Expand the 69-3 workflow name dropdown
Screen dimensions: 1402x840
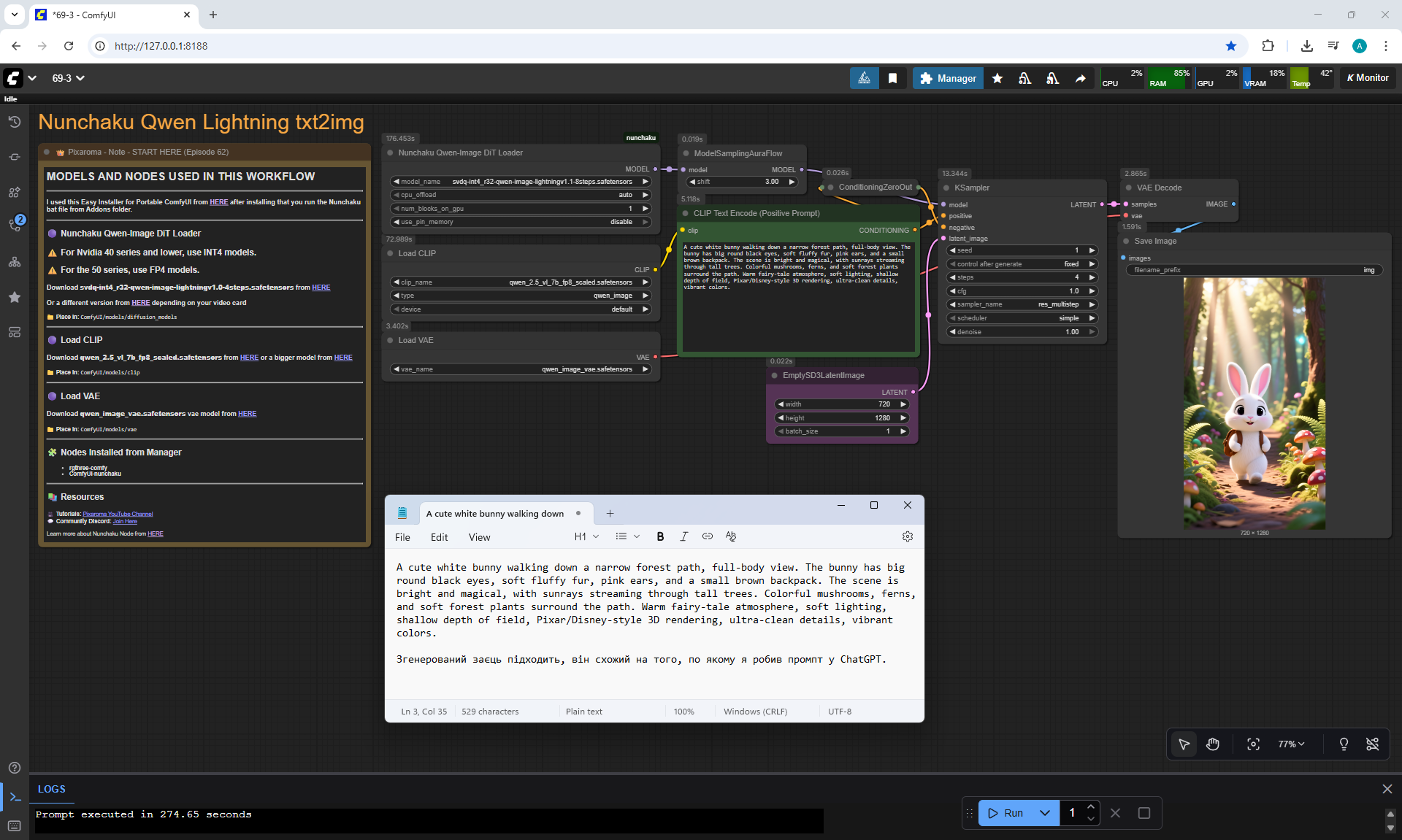pos(68,78)
